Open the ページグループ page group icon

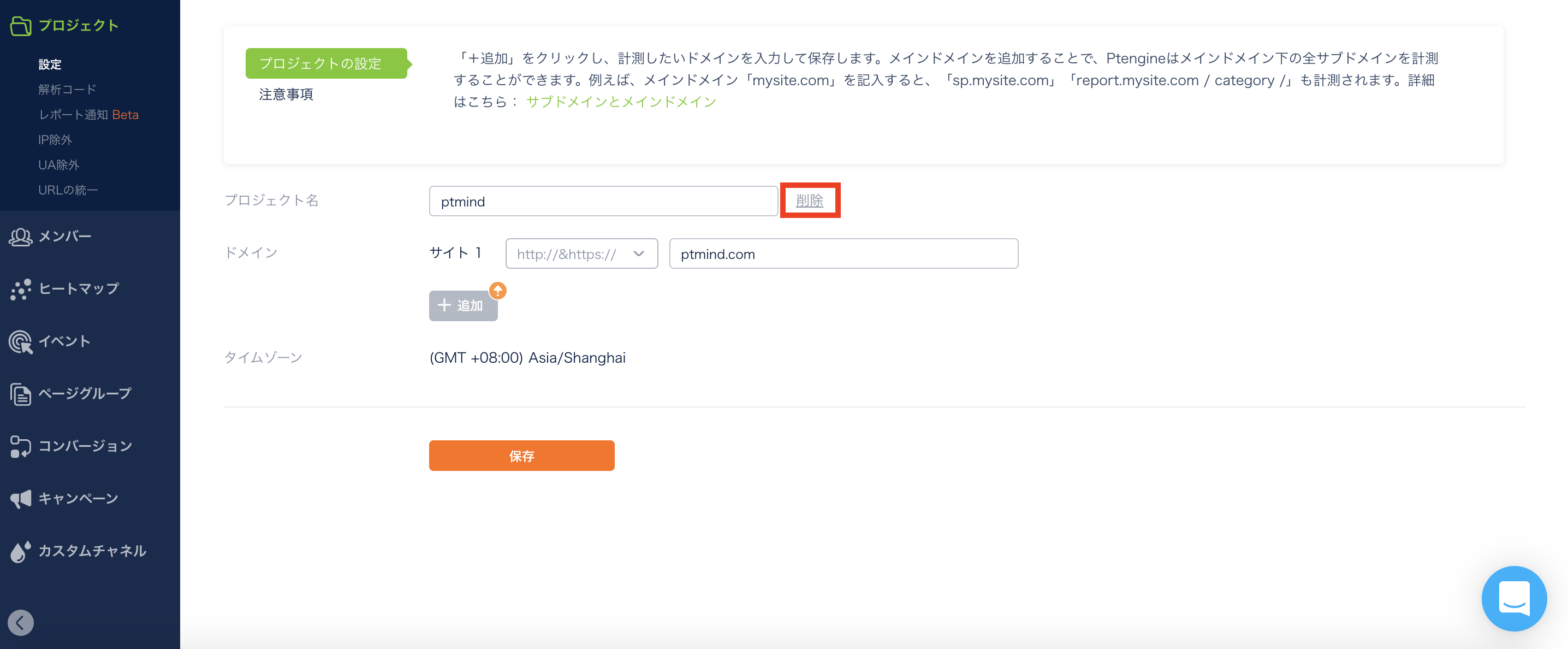pyautogui.click(x=21, y=394)
